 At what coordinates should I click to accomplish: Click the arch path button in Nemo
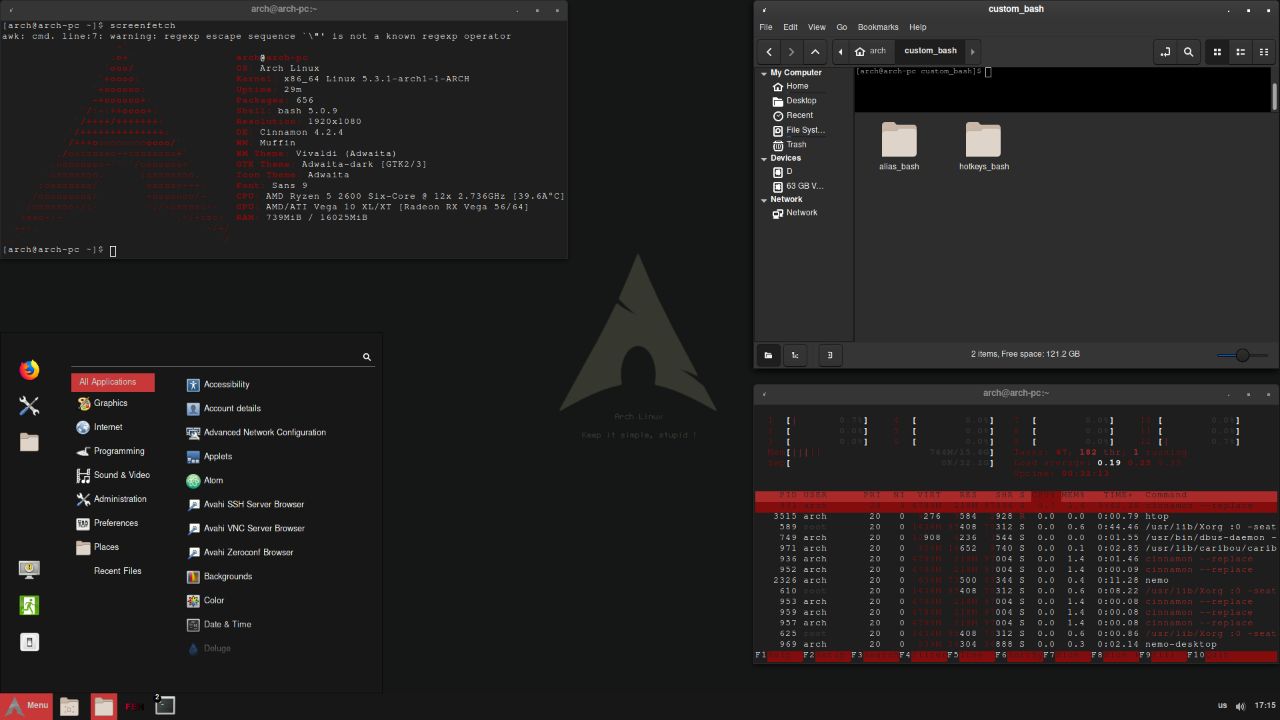click(870, 51)
